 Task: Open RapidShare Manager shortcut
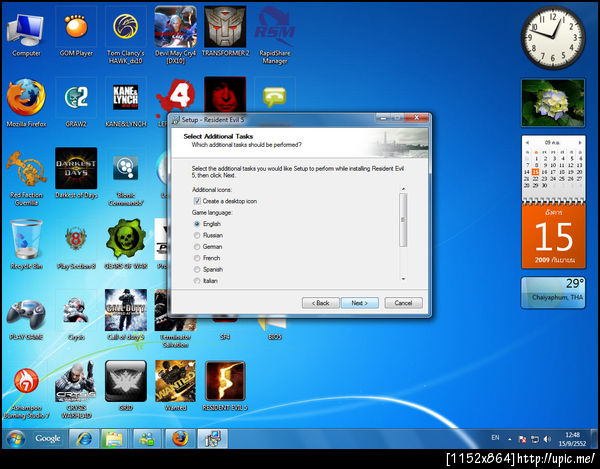[275, 35]
